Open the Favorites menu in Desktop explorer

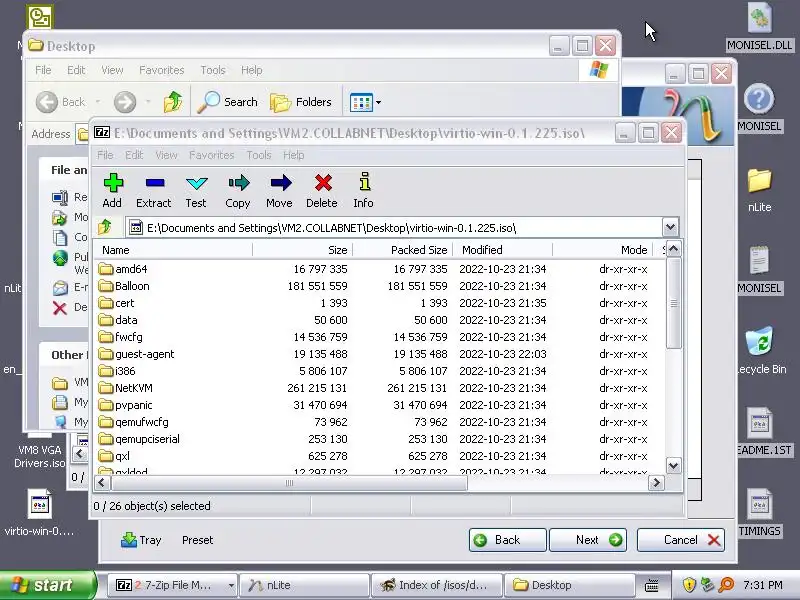click(x=162, y=70)
